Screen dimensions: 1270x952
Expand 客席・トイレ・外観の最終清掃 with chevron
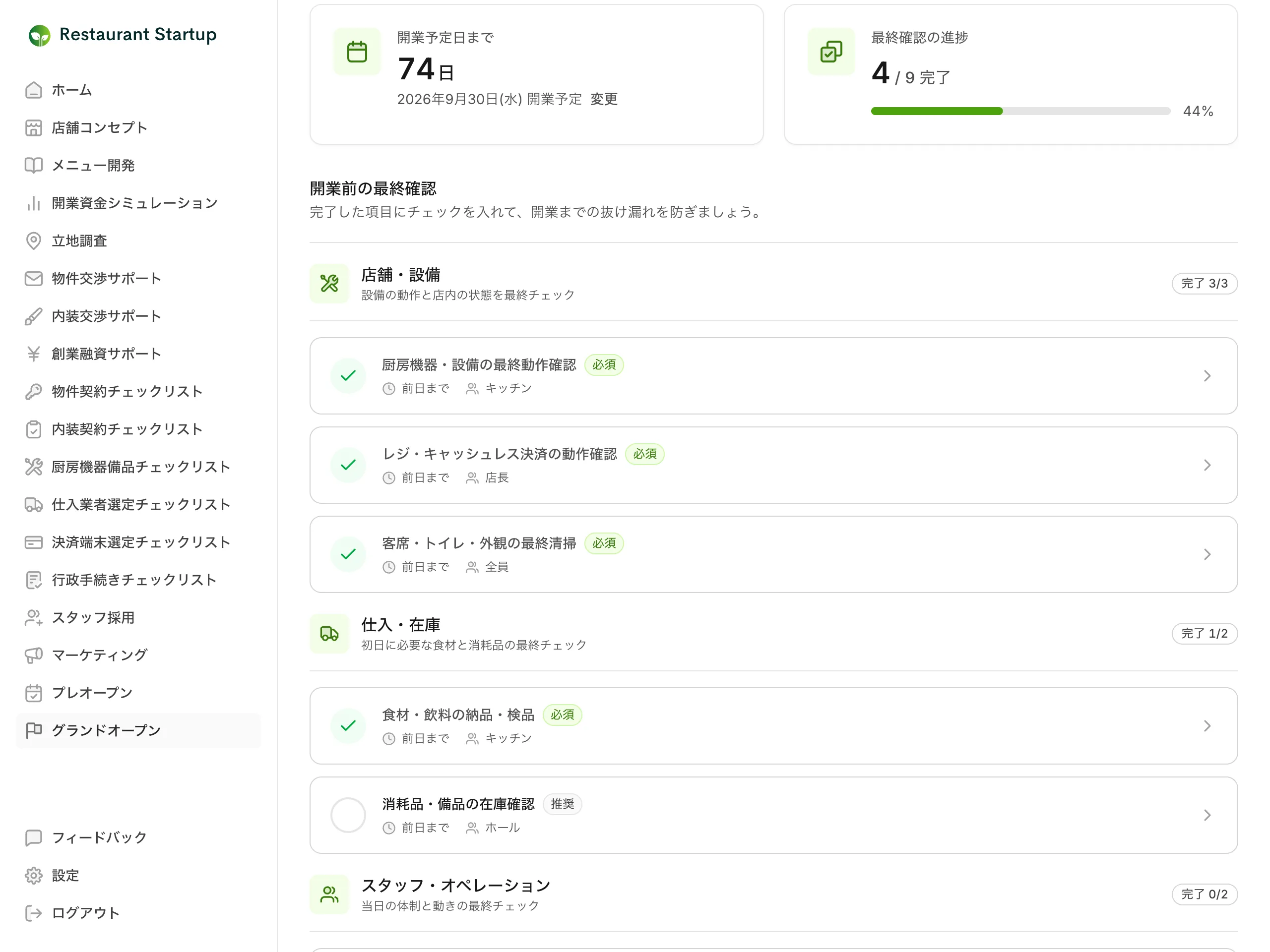point(1207,554)
